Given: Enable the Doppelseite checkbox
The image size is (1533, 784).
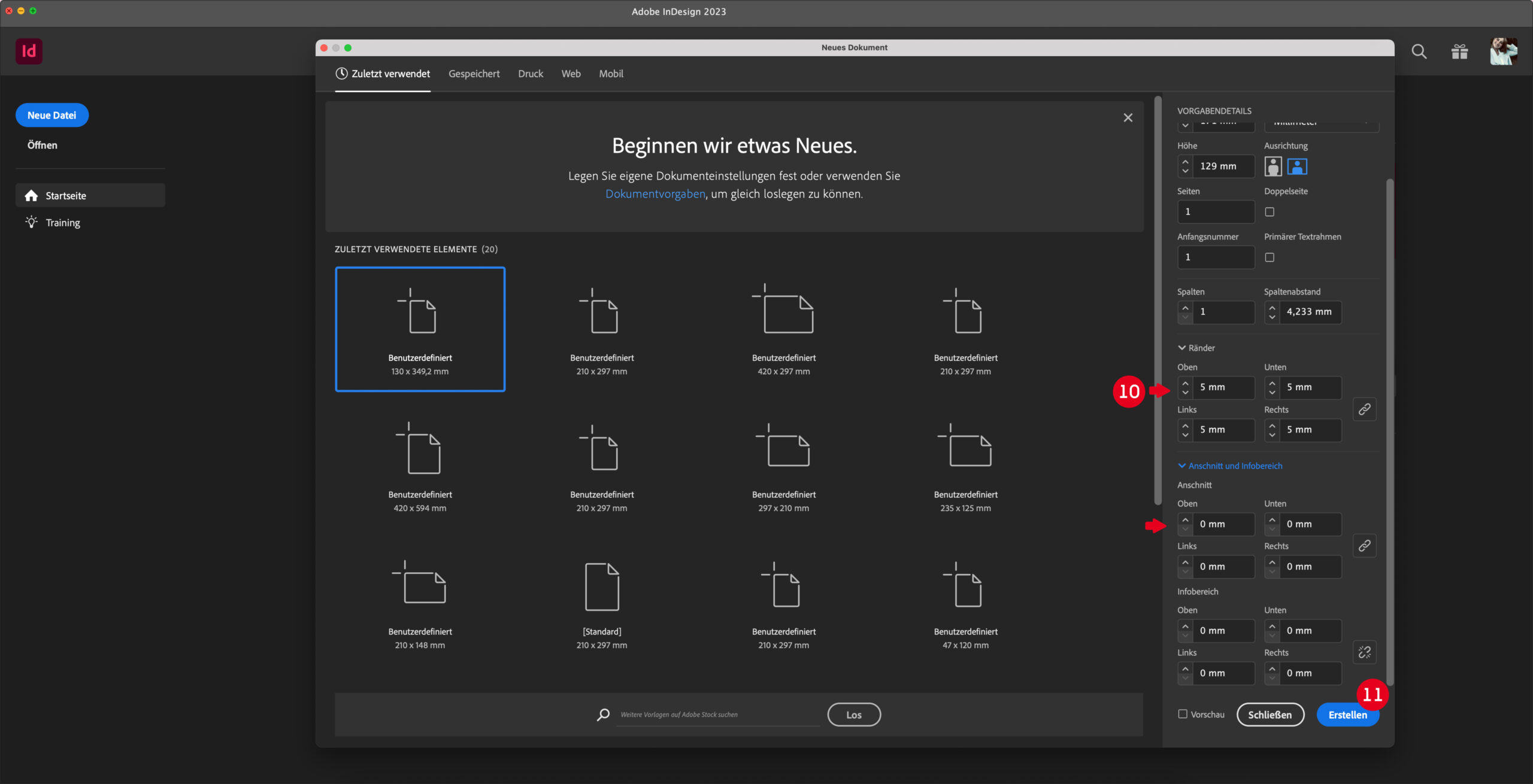Looking at the screenshot, I should click(1270, 212).
